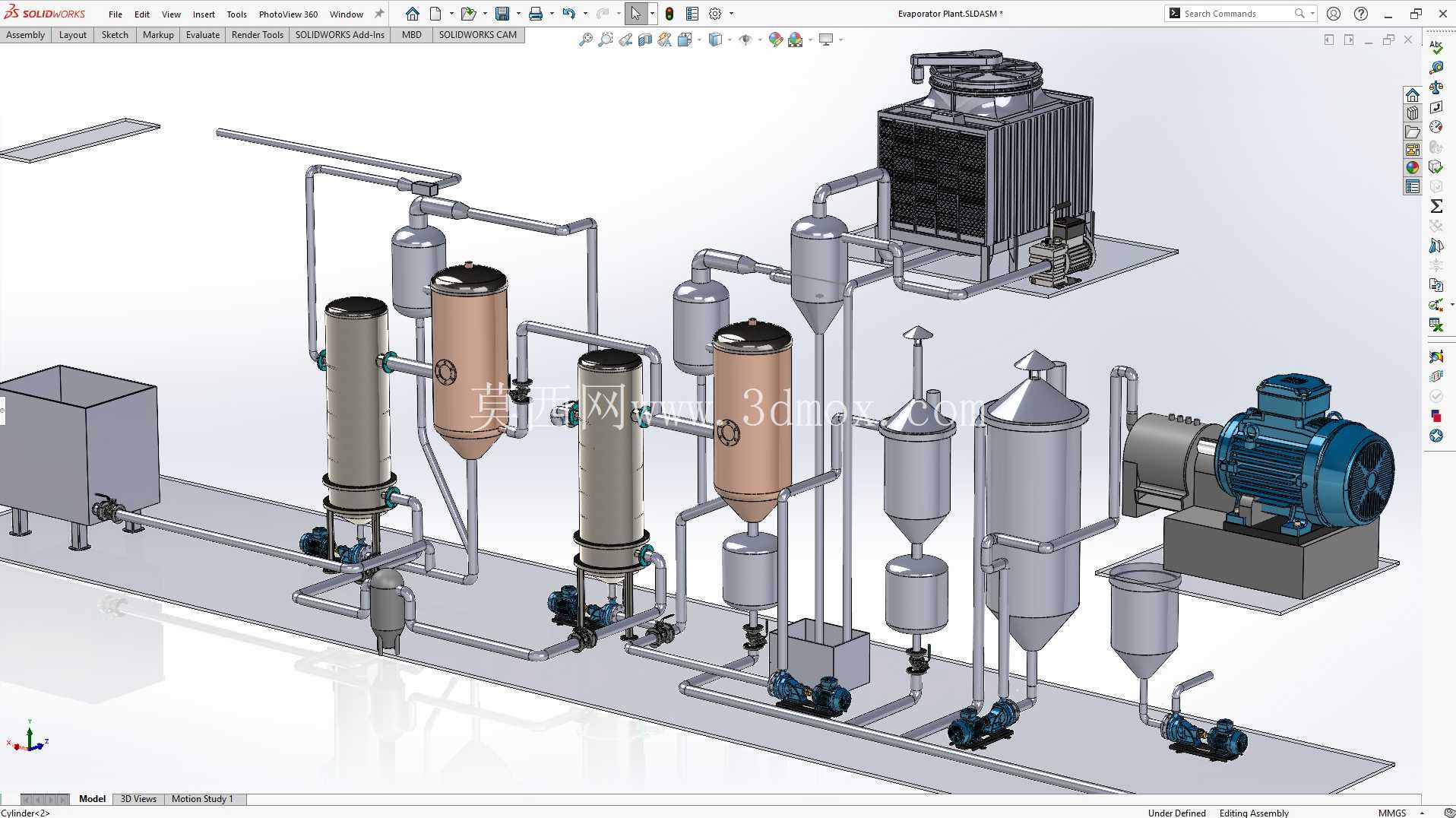Expand the Open file dropdown arrow

click(x=485, y=14)
